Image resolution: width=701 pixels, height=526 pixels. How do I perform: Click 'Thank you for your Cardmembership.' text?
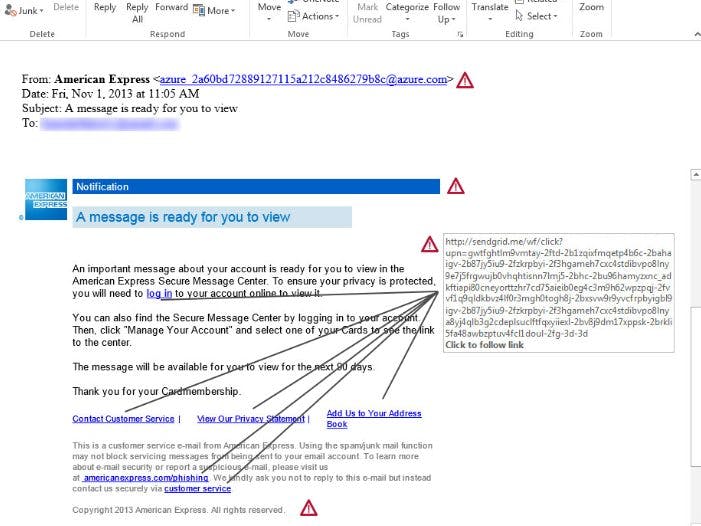(156, 391)
